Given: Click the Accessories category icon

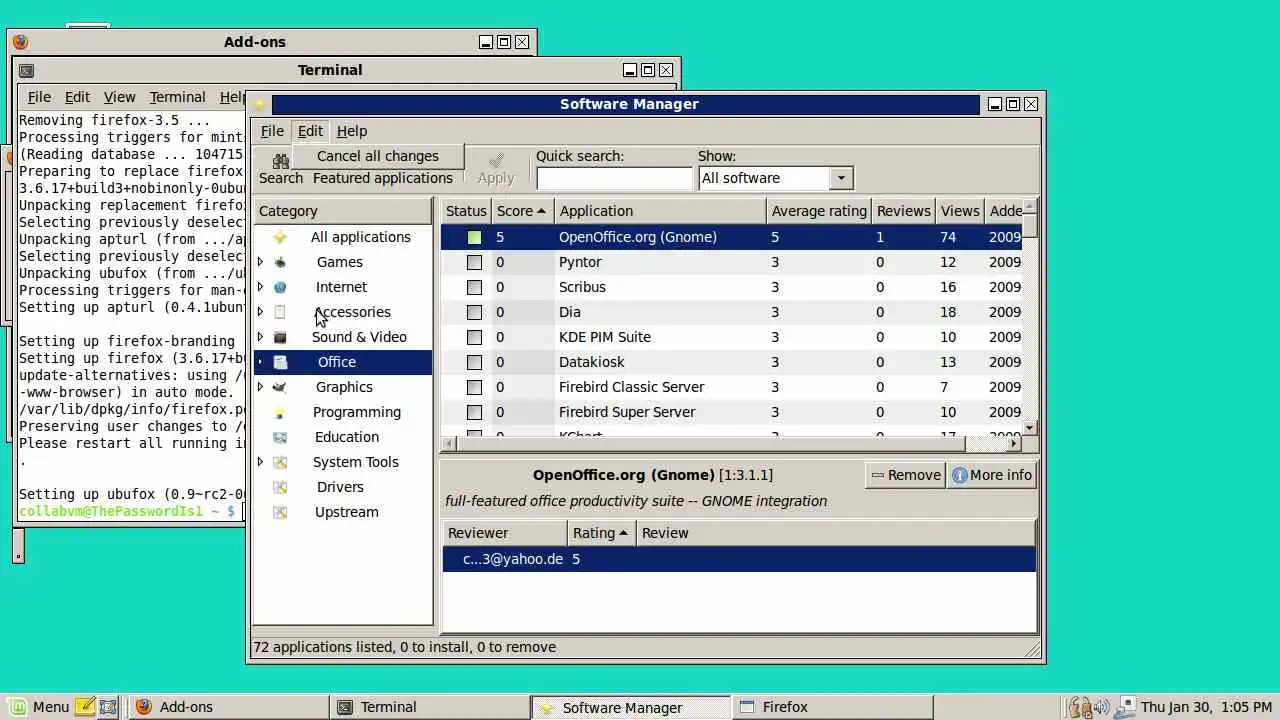Looking at the screenshot, I should coord(280,312).
